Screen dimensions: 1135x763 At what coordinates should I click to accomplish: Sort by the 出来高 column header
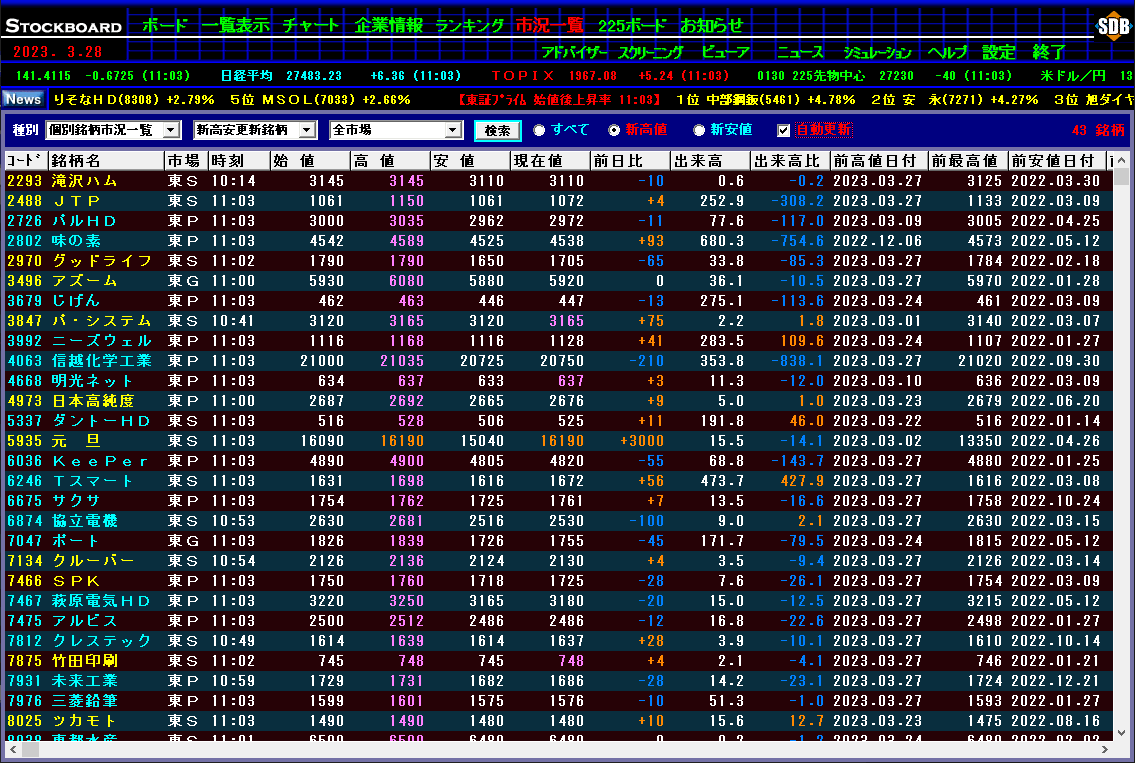[x=710, y=161]
